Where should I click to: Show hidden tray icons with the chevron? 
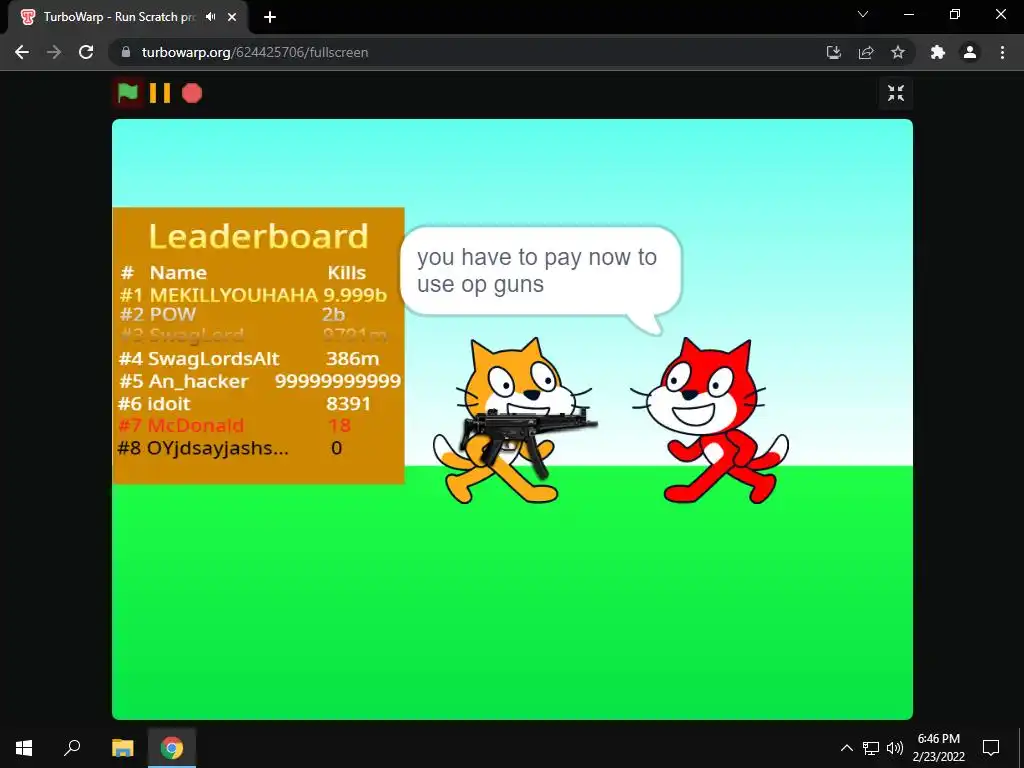[846, 748]
